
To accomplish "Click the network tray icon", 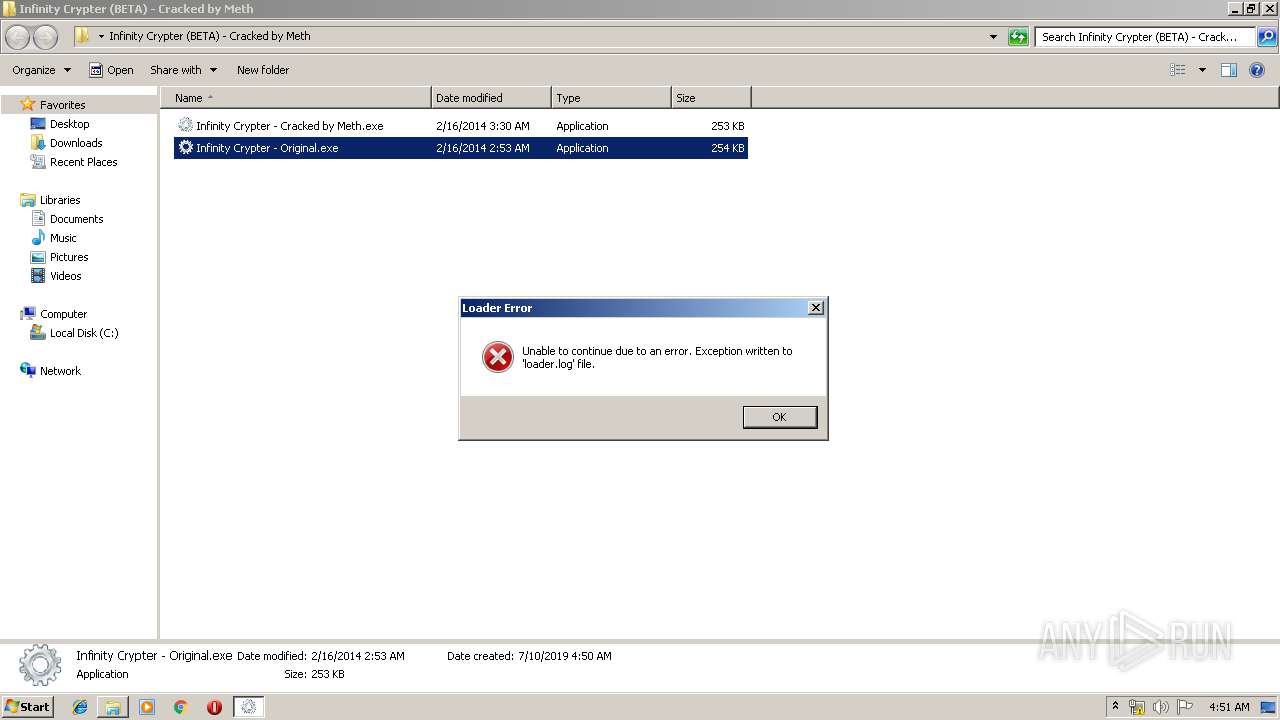I will [x=1137, y=707].
